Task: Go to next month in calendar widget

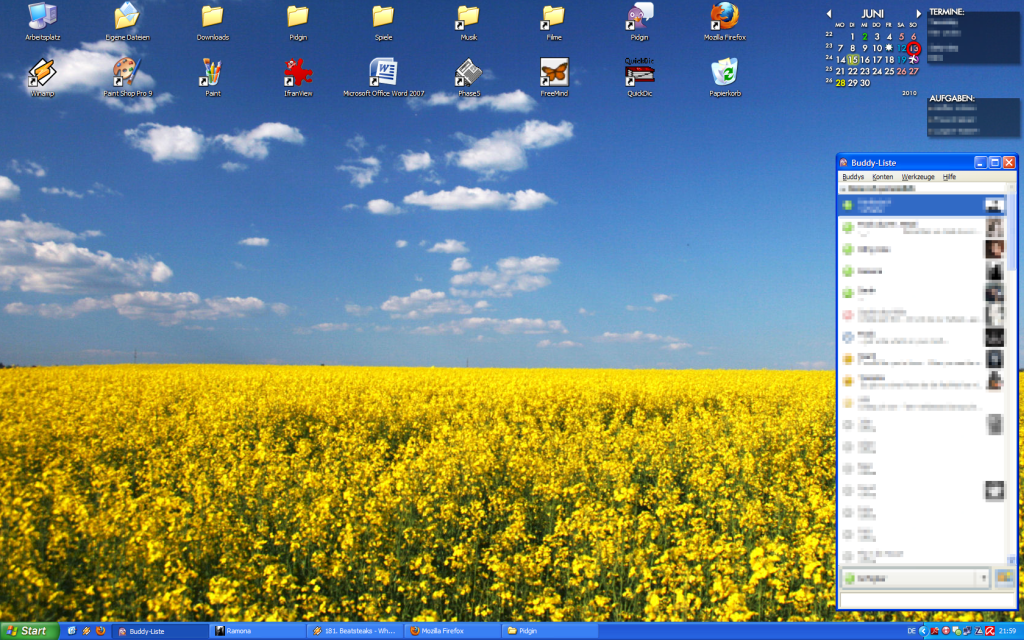Action: [919, 14]
